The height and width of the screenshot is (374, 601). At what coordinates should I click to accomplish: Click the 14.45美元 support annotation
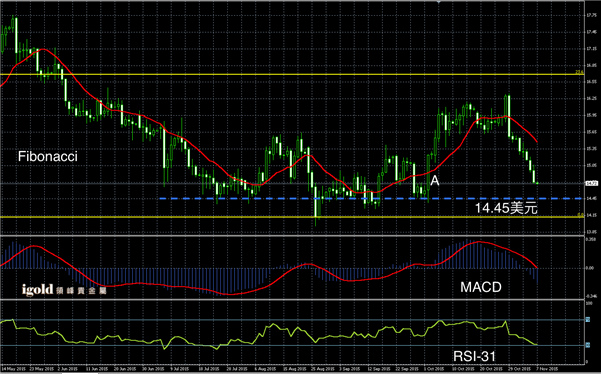point(506,208)
